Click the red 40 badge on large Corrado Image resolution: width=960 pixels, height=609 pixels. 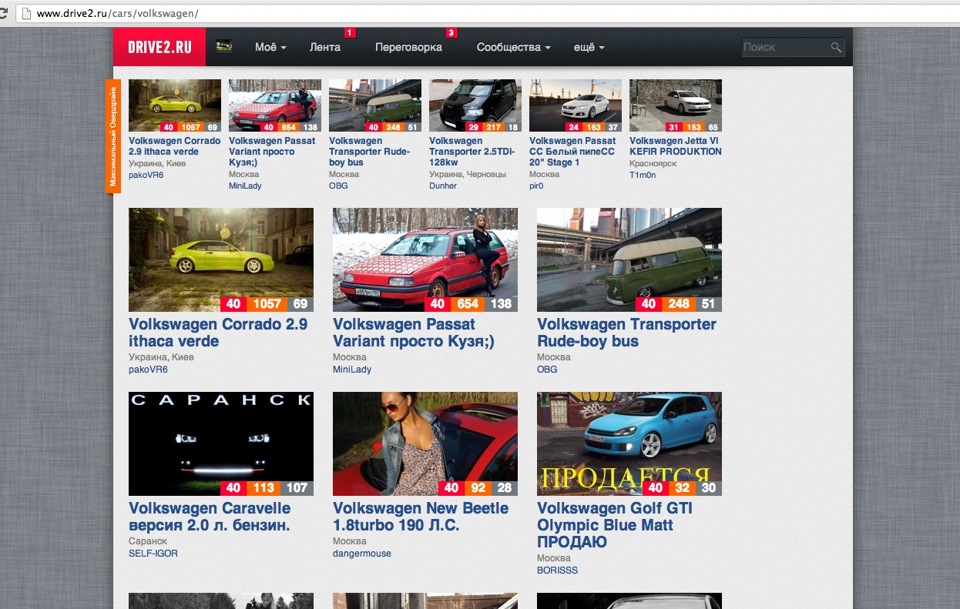pos(233,304)
